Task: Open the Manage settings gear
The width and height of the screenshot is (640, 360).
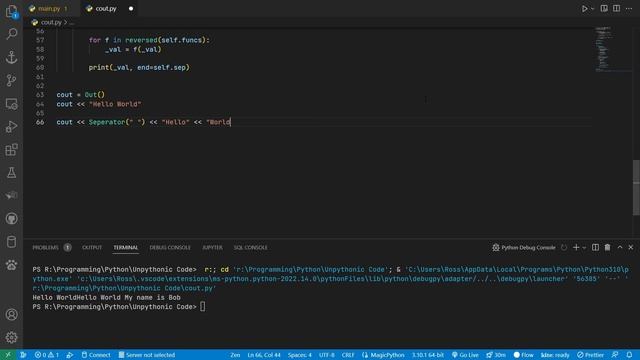Action: 11,337
